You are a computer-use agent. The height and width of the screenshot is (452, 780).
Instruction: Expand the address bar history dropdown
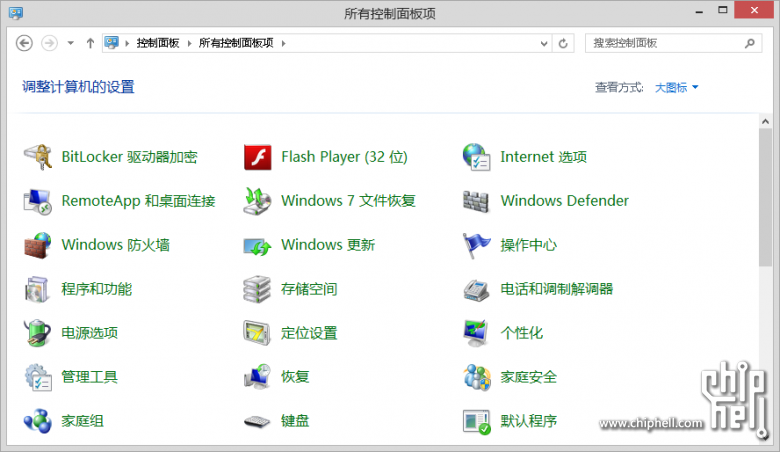click(x=544, y=43)
